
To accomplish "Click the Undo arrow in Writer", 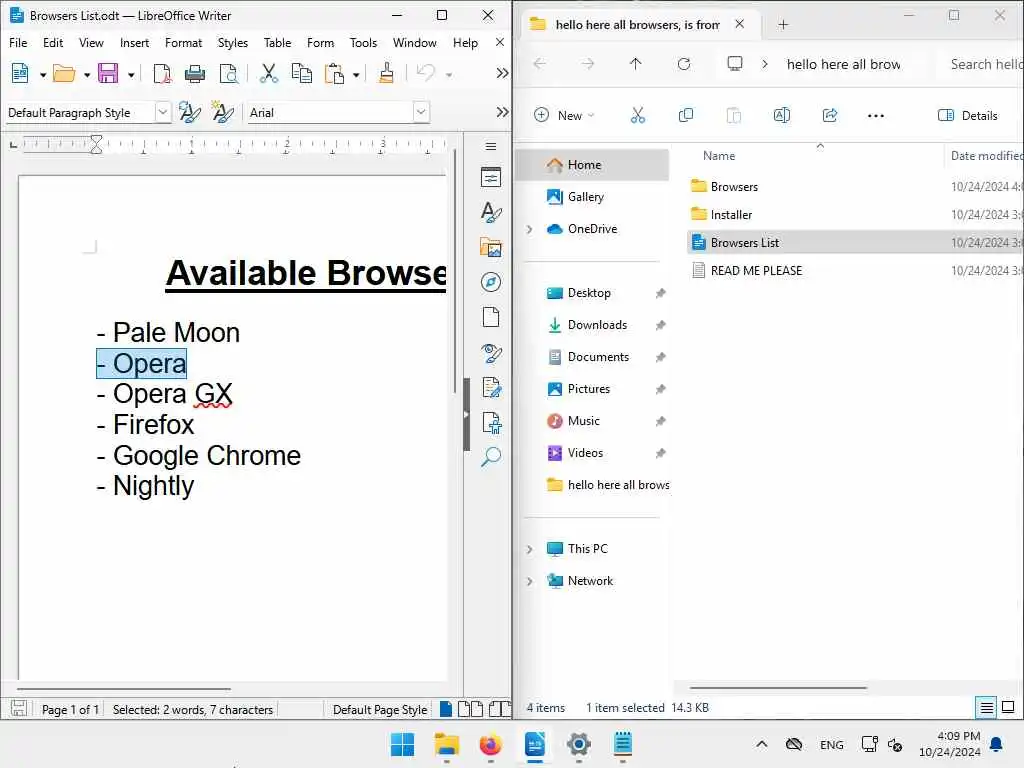I will [426, 73].
